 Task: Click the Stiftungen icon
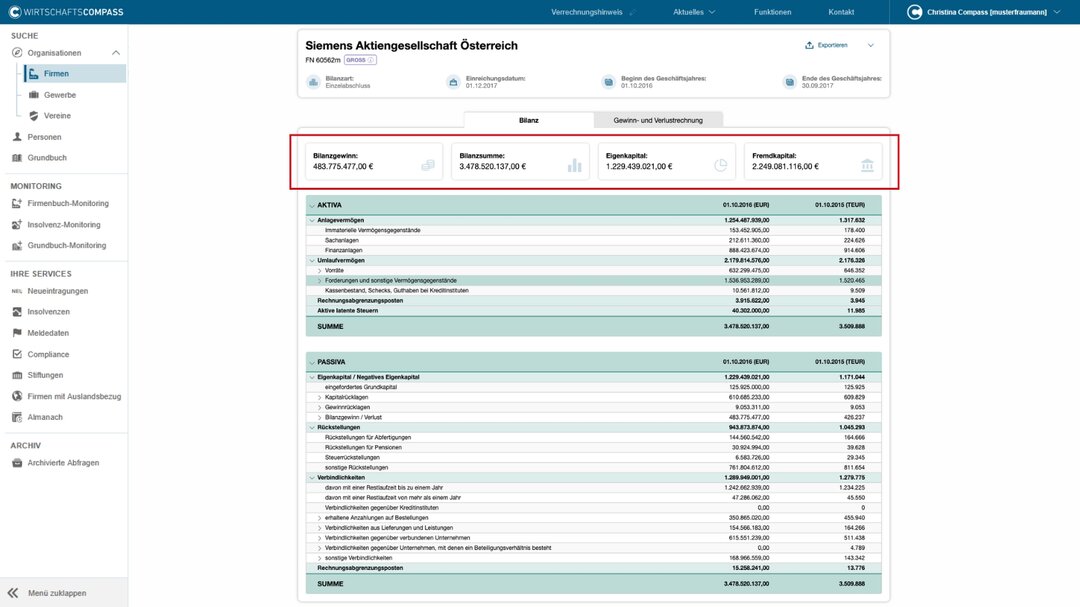coord(17,375)
